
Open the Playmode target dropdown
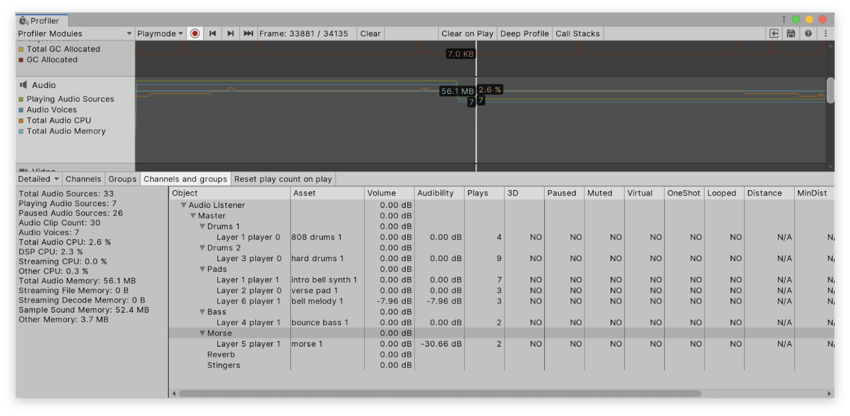tap(160, 34)
